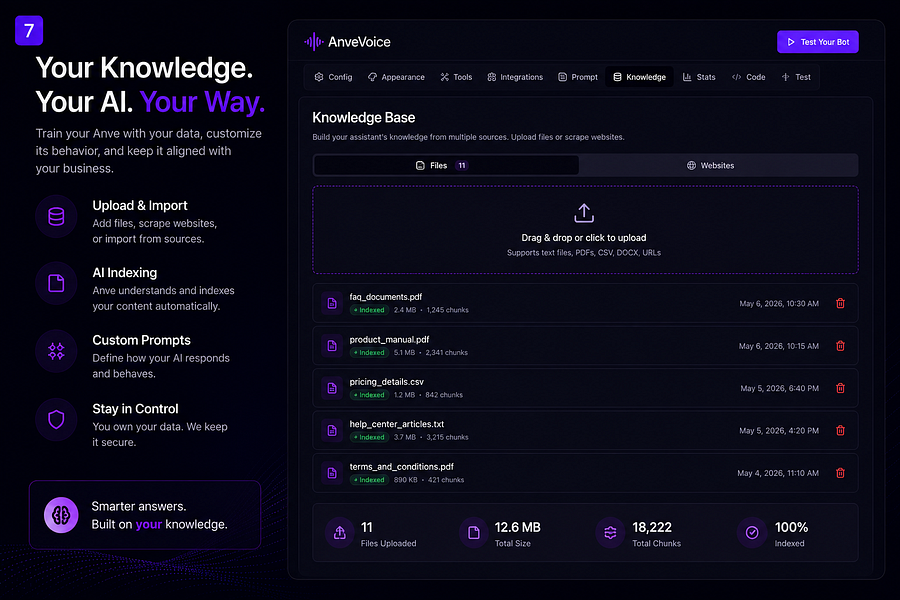This screenshot has width=900, height=600.
Task: Click the date May 5, 2026, 4:20 PM
Action: coord(779,431)
